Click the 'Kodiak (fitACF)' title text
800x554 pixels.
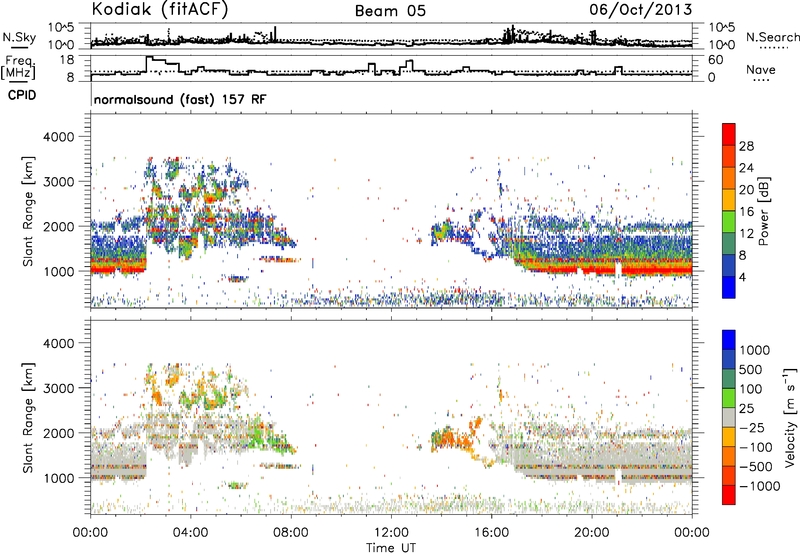coord(160,9)
